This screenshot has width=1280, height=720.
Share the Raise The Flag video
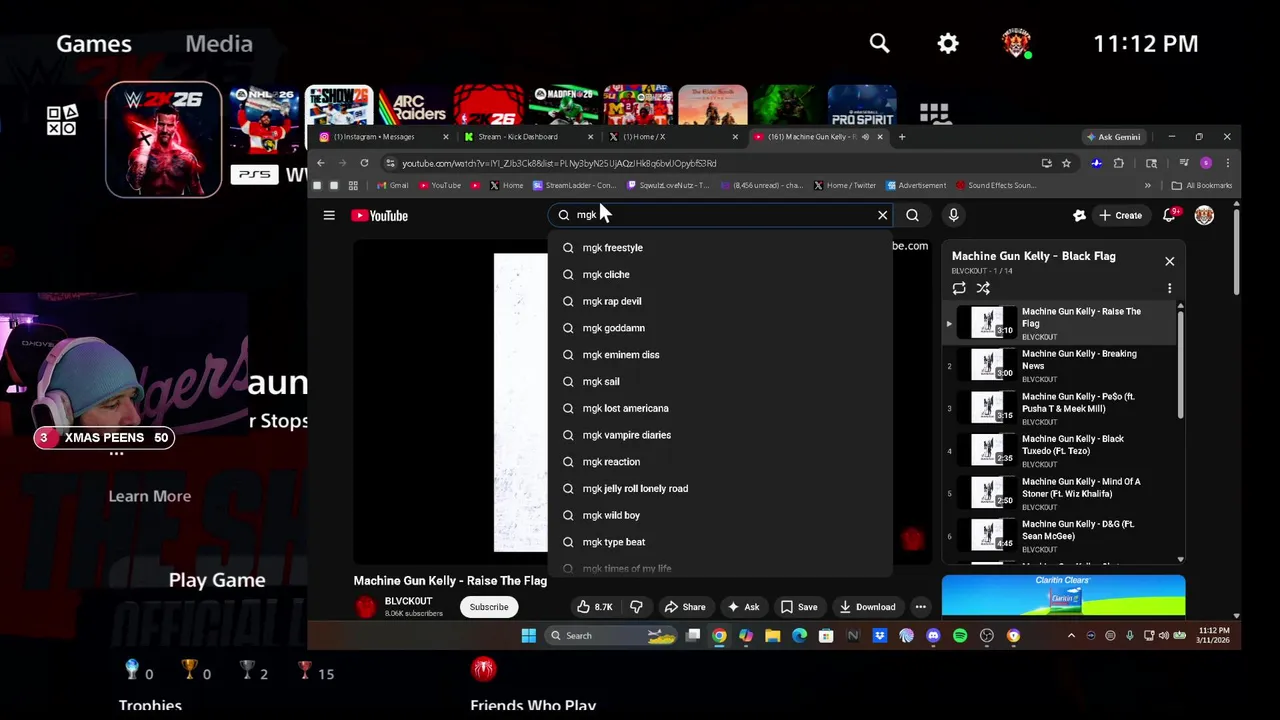point(685,607)
